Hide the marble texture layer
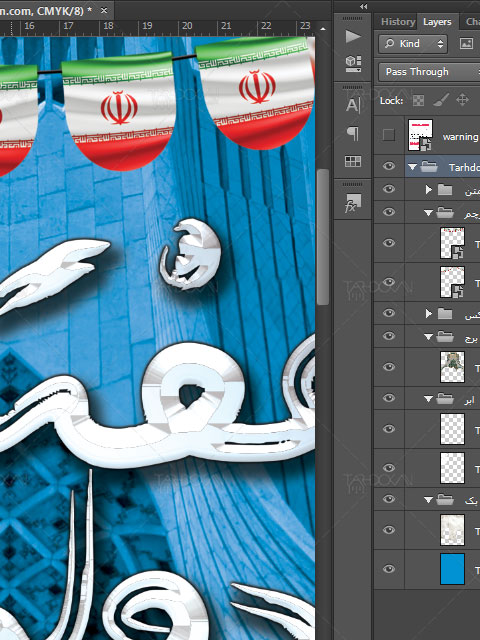 389,530
